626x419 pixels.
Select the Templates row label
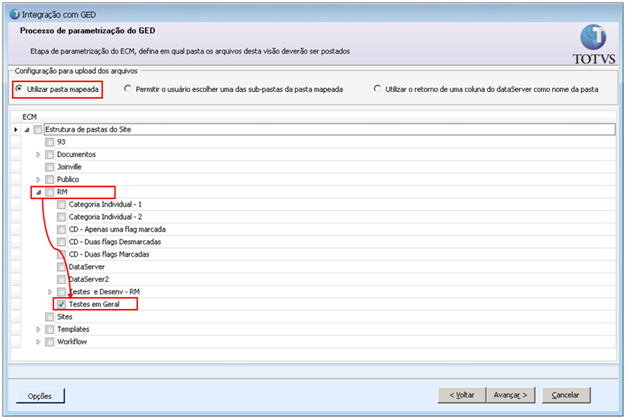(73, 329)
